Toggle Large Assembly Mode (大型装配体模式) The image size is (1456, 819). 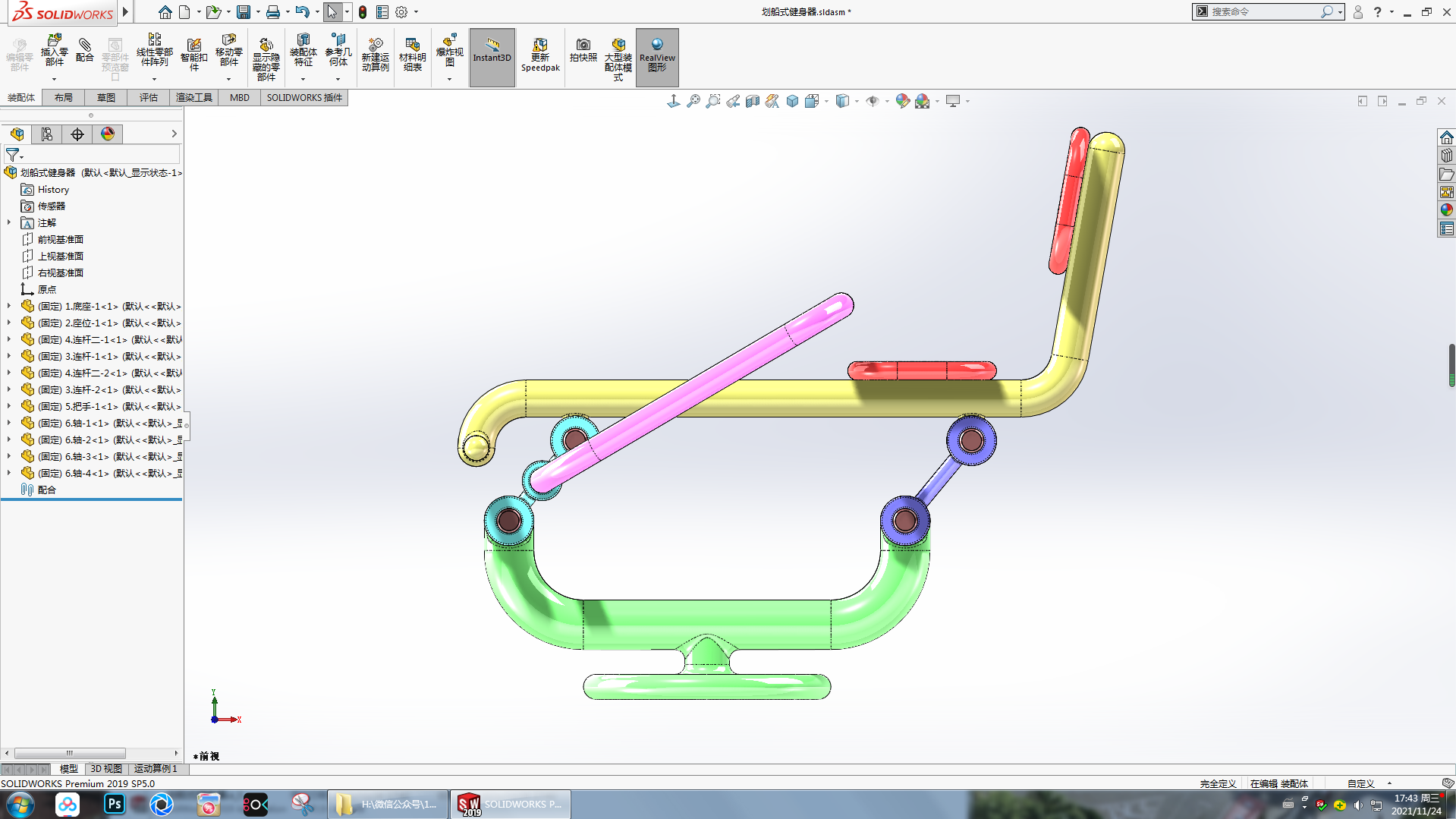(618, 59)
